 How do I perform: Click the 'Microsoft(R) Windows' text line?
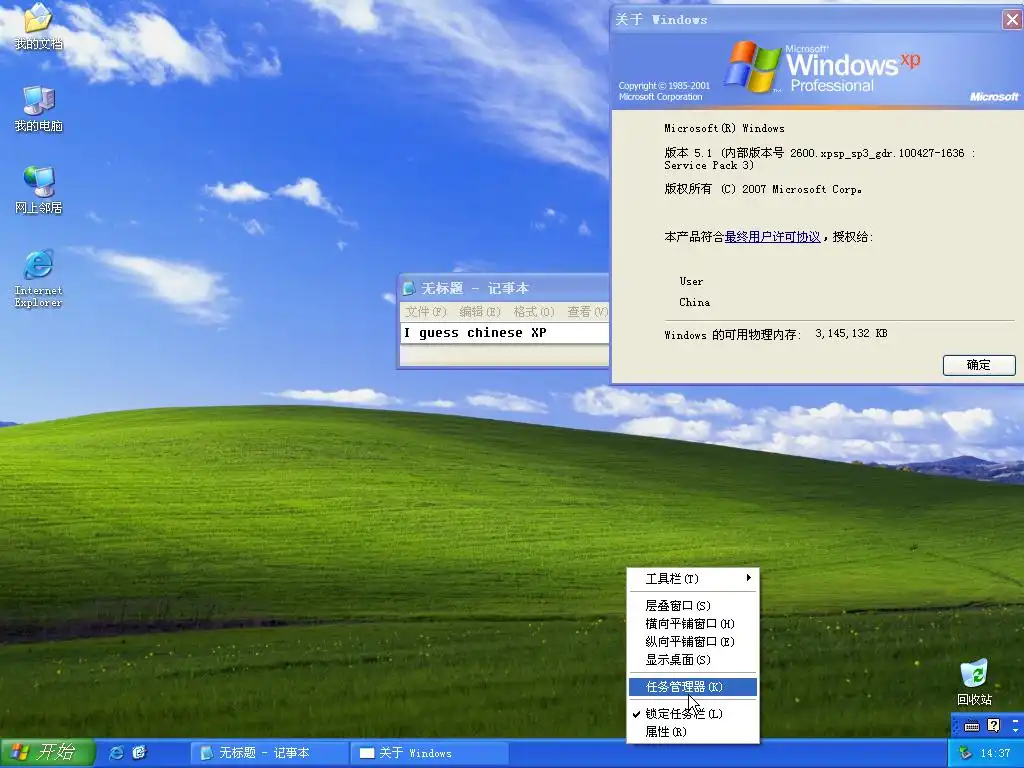(724, 128)
